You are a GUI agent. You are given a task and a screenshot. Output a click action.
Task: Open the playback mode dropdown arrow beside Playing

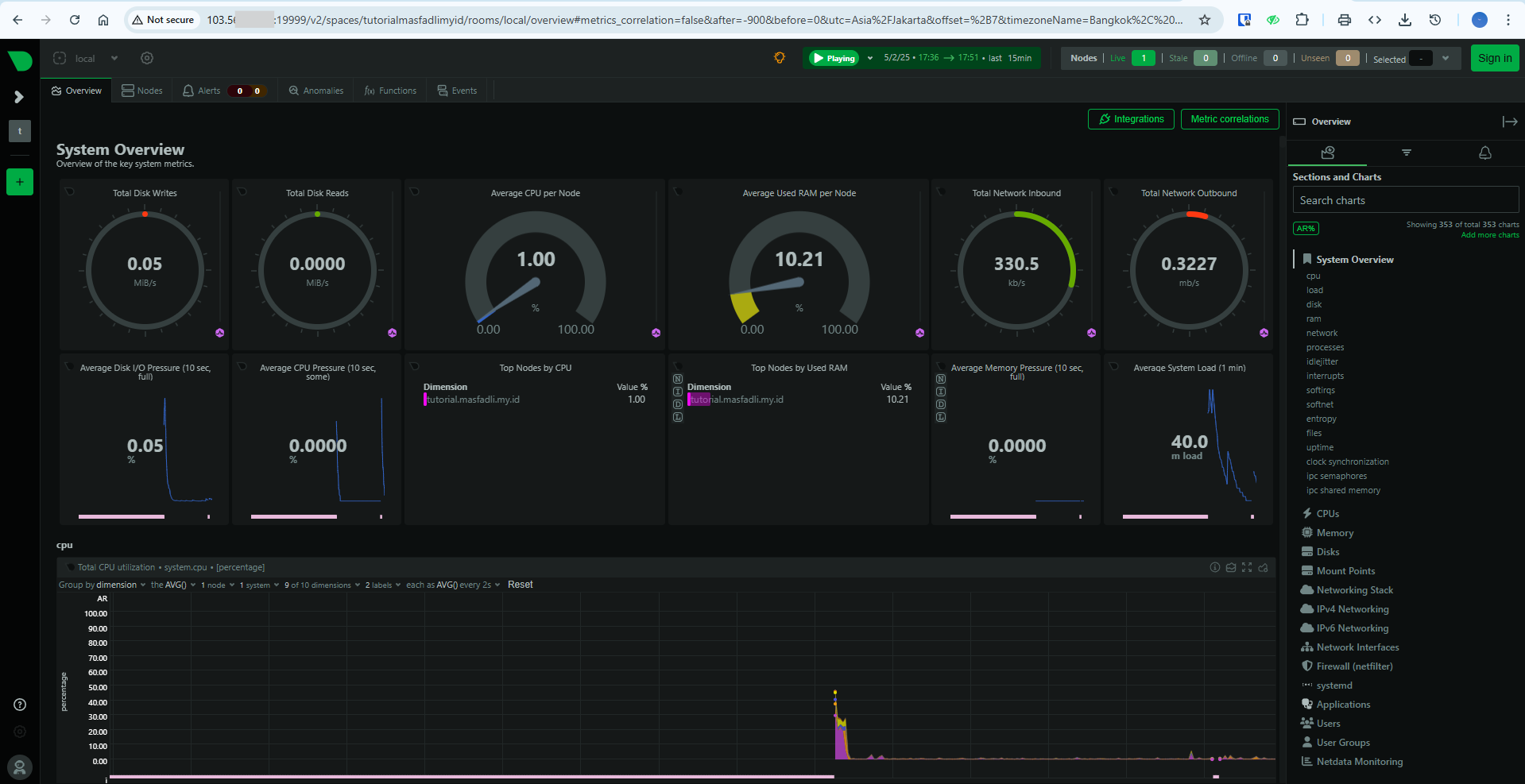coord(870,58)
